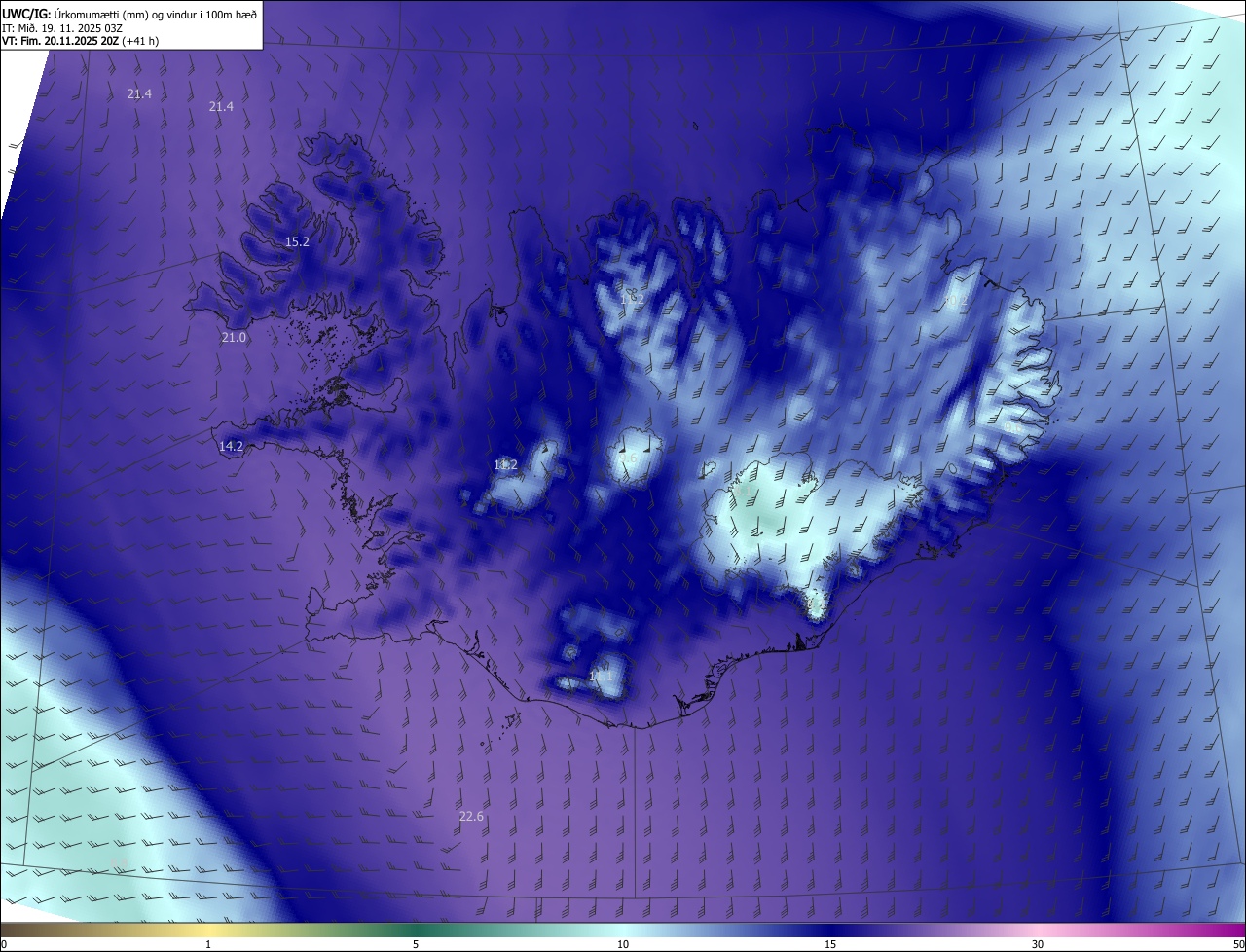Click the 21.0 value label on the map
Screen dimensions: 1246x952
(234, 337)
